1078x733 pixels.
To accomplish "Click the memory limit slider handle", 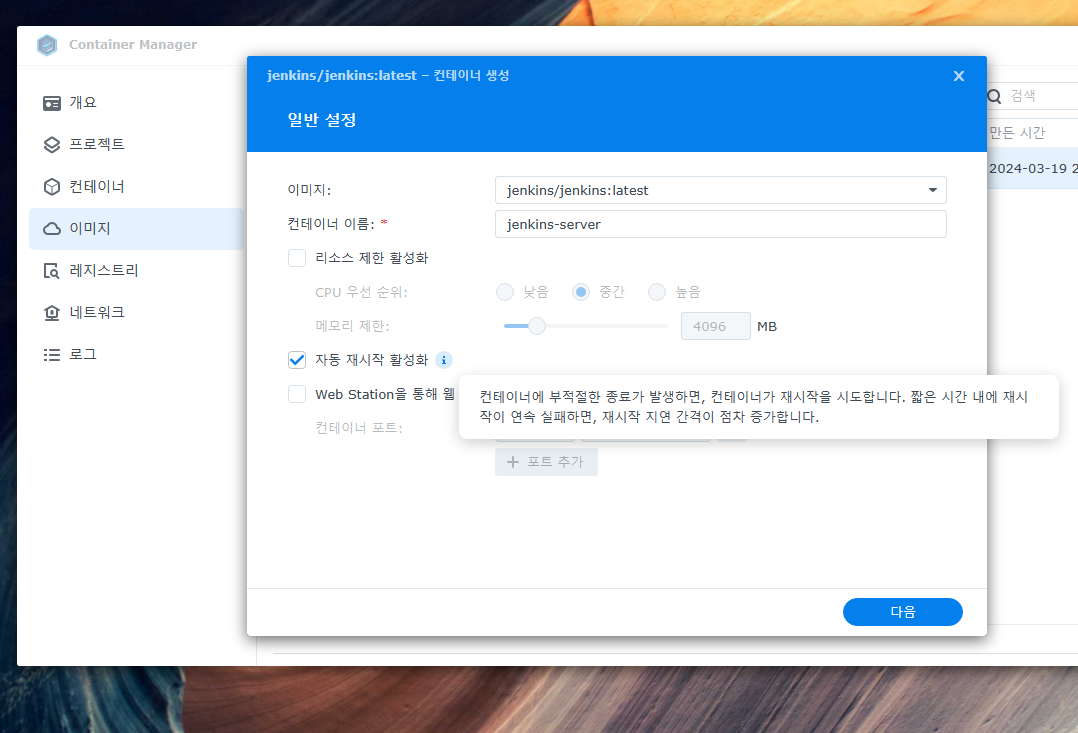I will tap(537, 326).
